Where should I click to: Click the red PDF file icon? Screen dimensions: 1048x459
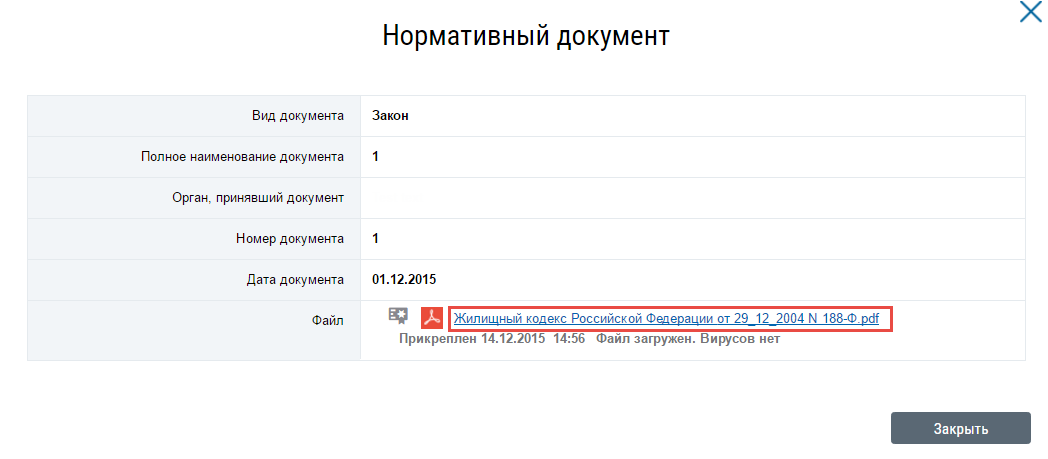pos(432,318)
